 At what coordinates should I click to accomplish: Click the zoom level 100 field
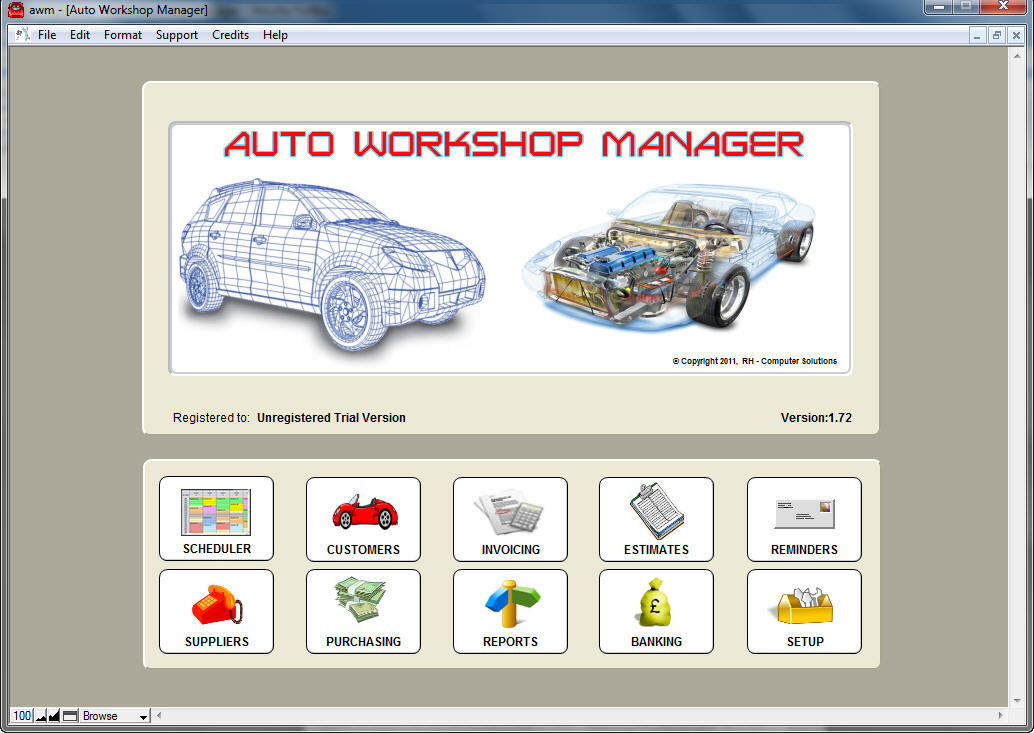(22, 716)
